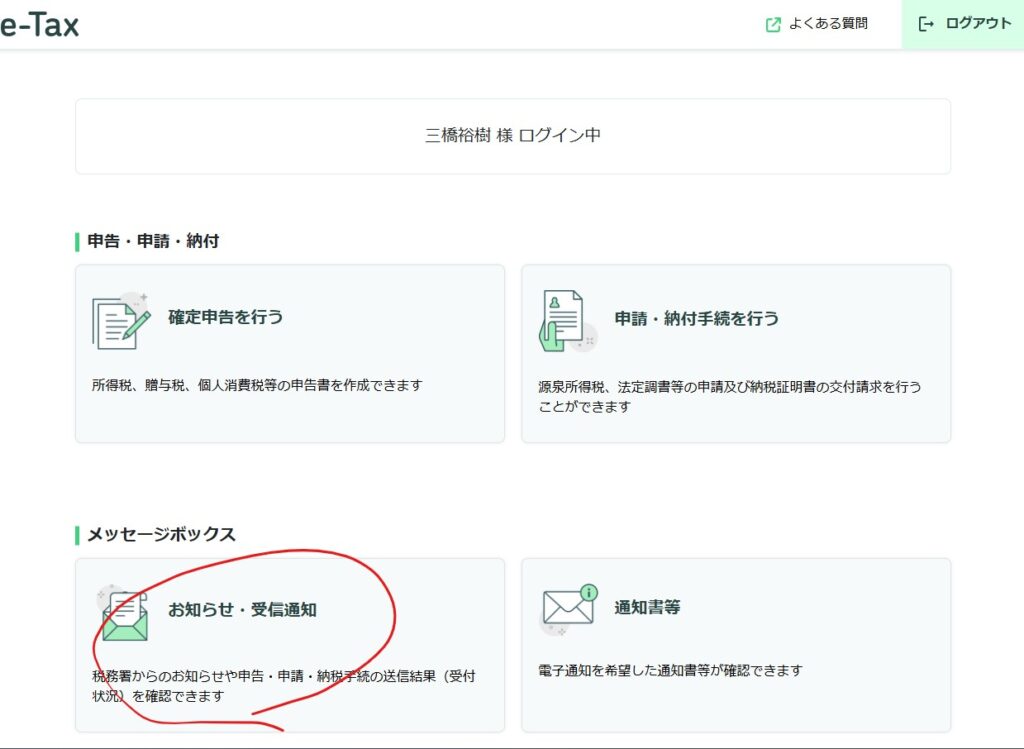Click the open envelope icon for お知らせ
This screenshot has width=1024, height=749.
123,614
